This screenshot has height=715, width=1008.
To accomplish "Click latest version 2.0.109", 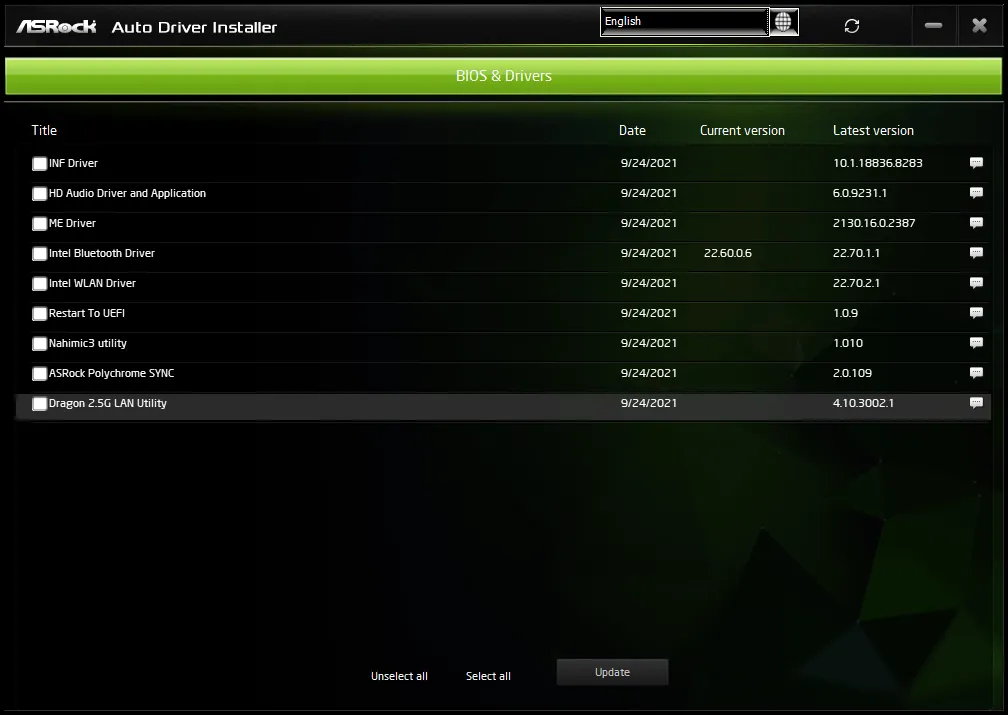I will click(852, 373).
